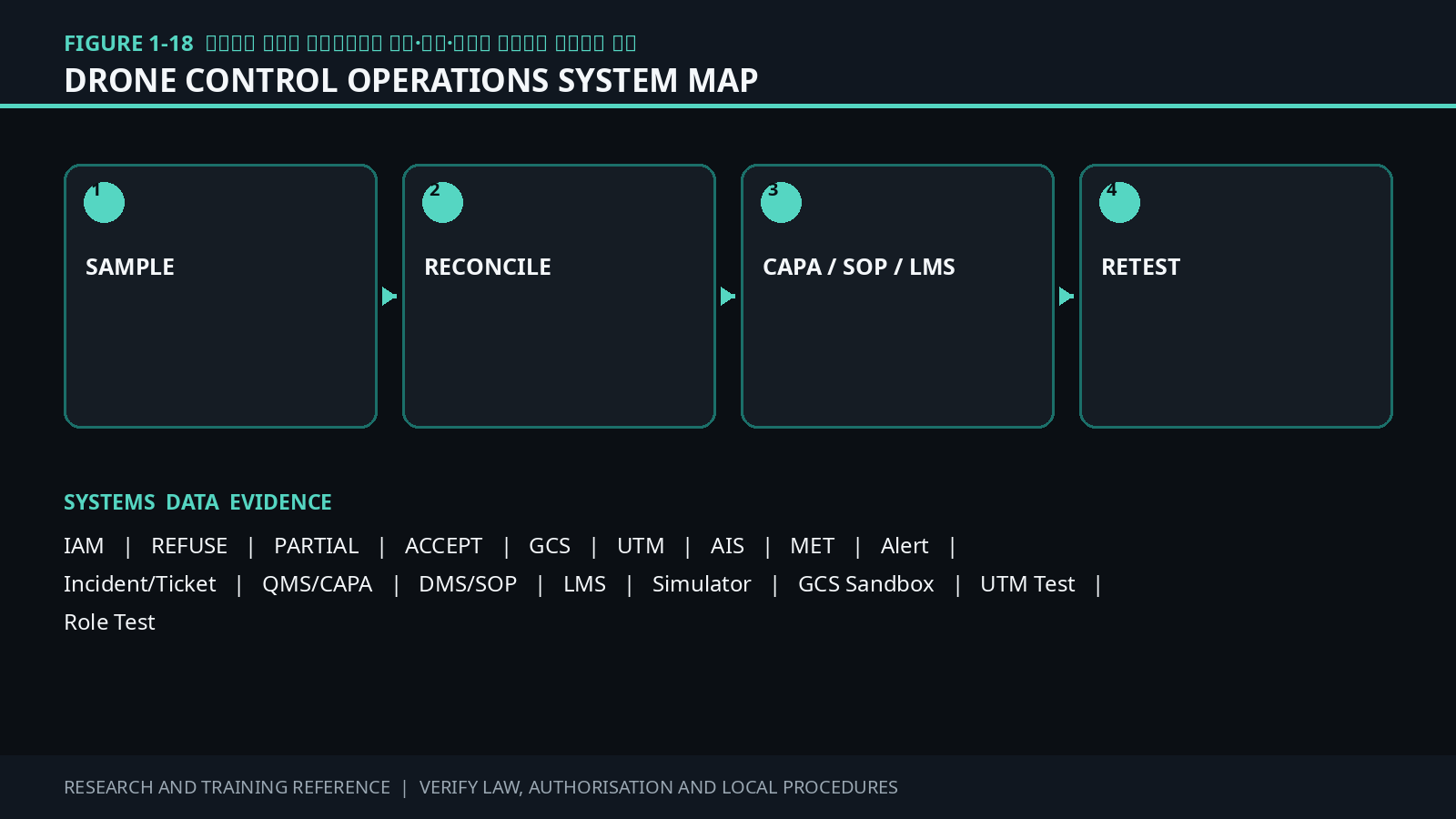Select the RETEST card title
This screenshot has width=1456, height=819.
click(1141, 267)
